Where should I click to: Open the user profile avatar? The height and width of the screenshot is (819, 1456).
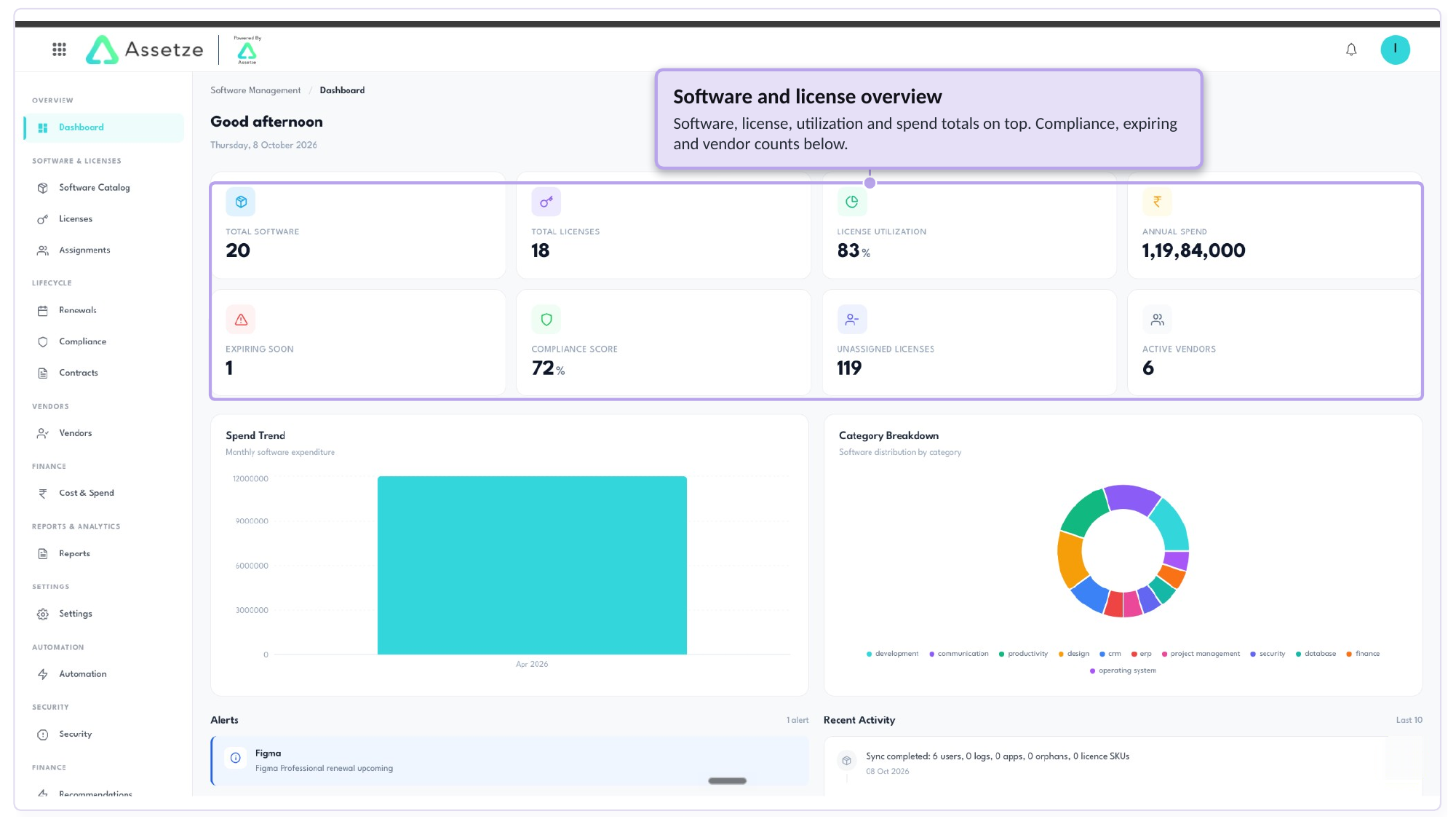[x=1395, y=50]
